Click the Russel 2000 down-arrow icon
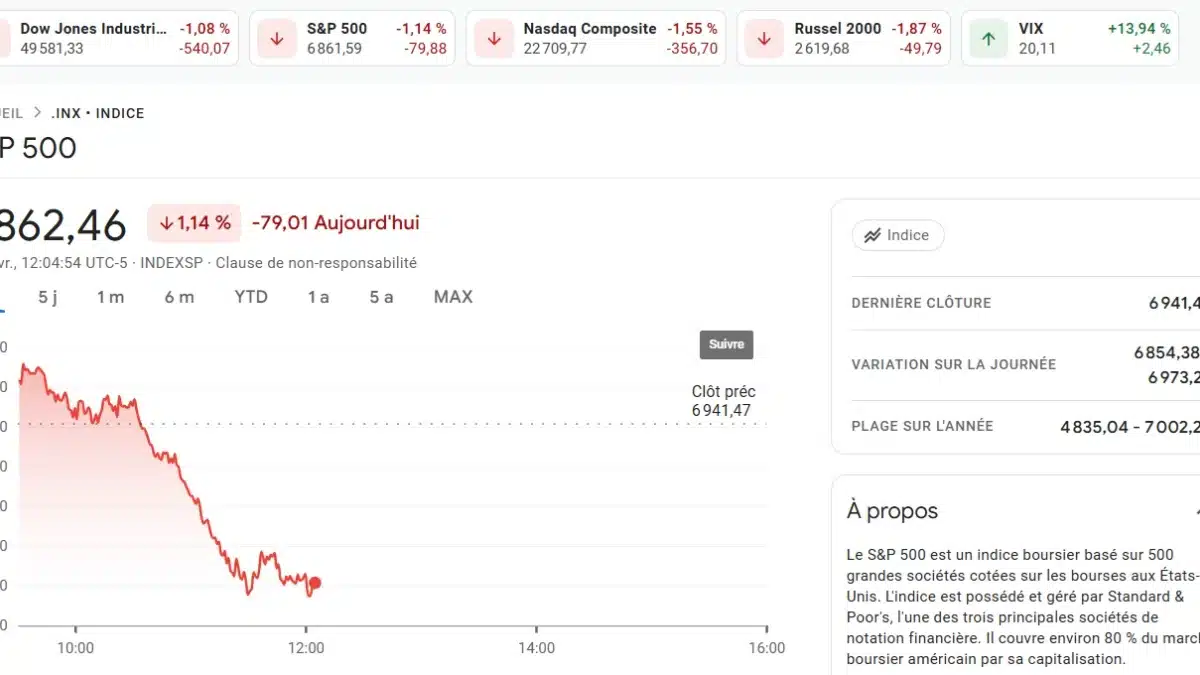Image resolution: width=1200 pixels, height=675 pixels. [763, 37]
